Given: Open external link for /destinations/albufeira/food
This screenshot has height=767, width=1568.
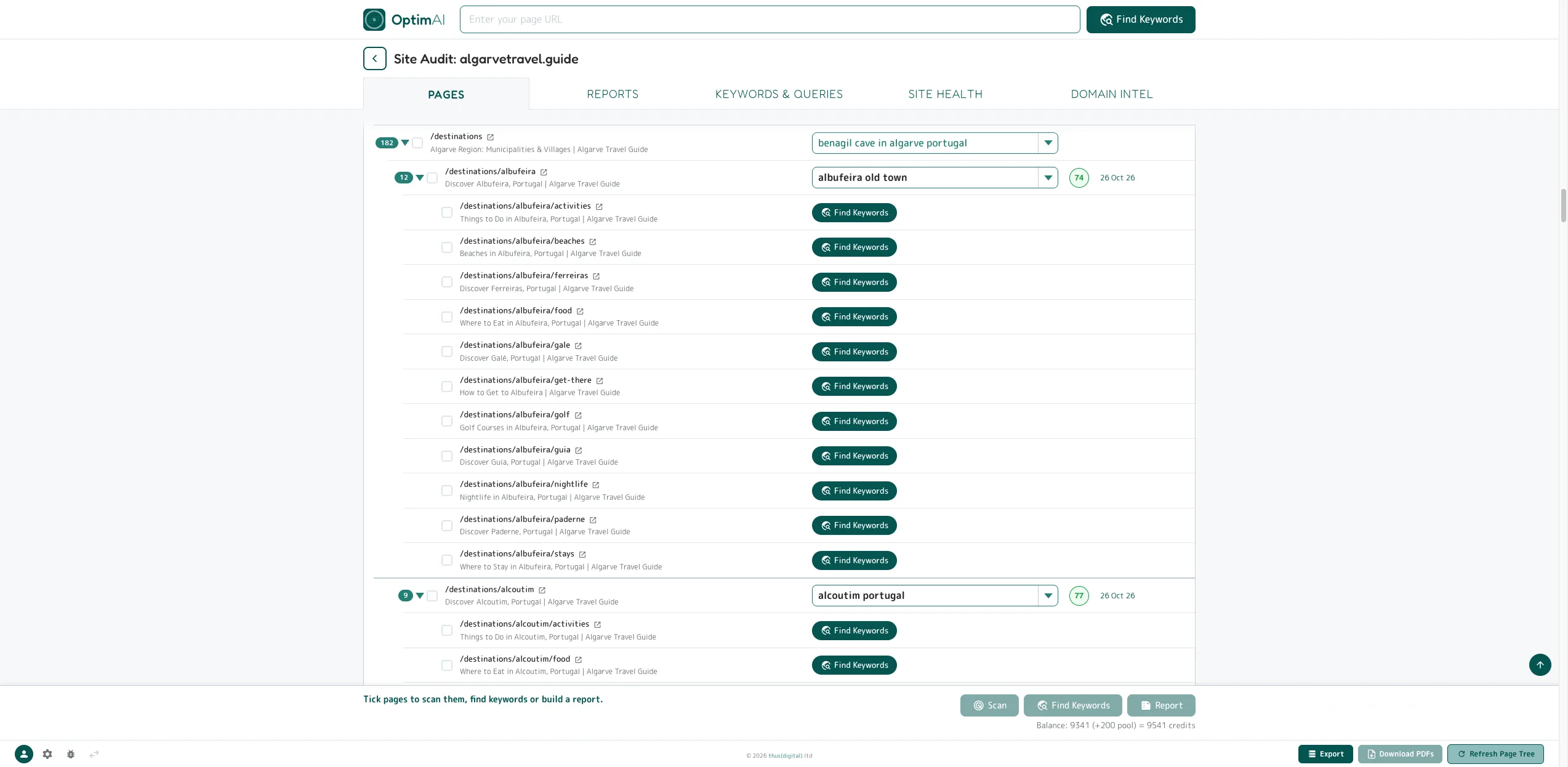Looking at the screenshot, I should click(x=580, y=311).
